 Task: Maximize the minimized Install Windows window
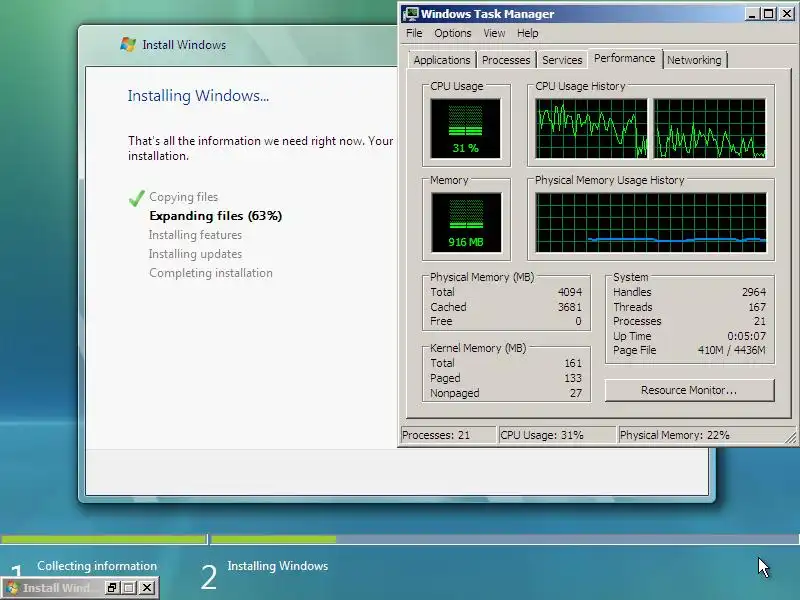coord(129,588)
